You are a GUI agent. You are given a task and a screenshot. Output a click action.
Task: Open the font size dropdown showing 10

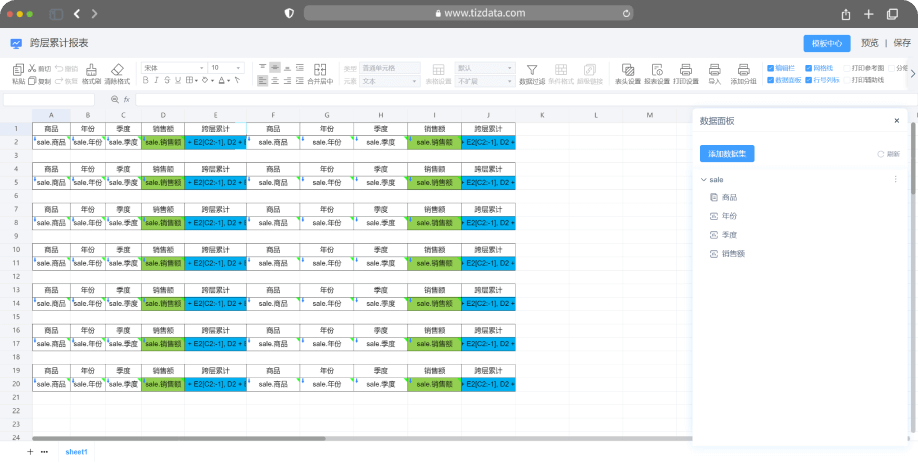(227, 68)
